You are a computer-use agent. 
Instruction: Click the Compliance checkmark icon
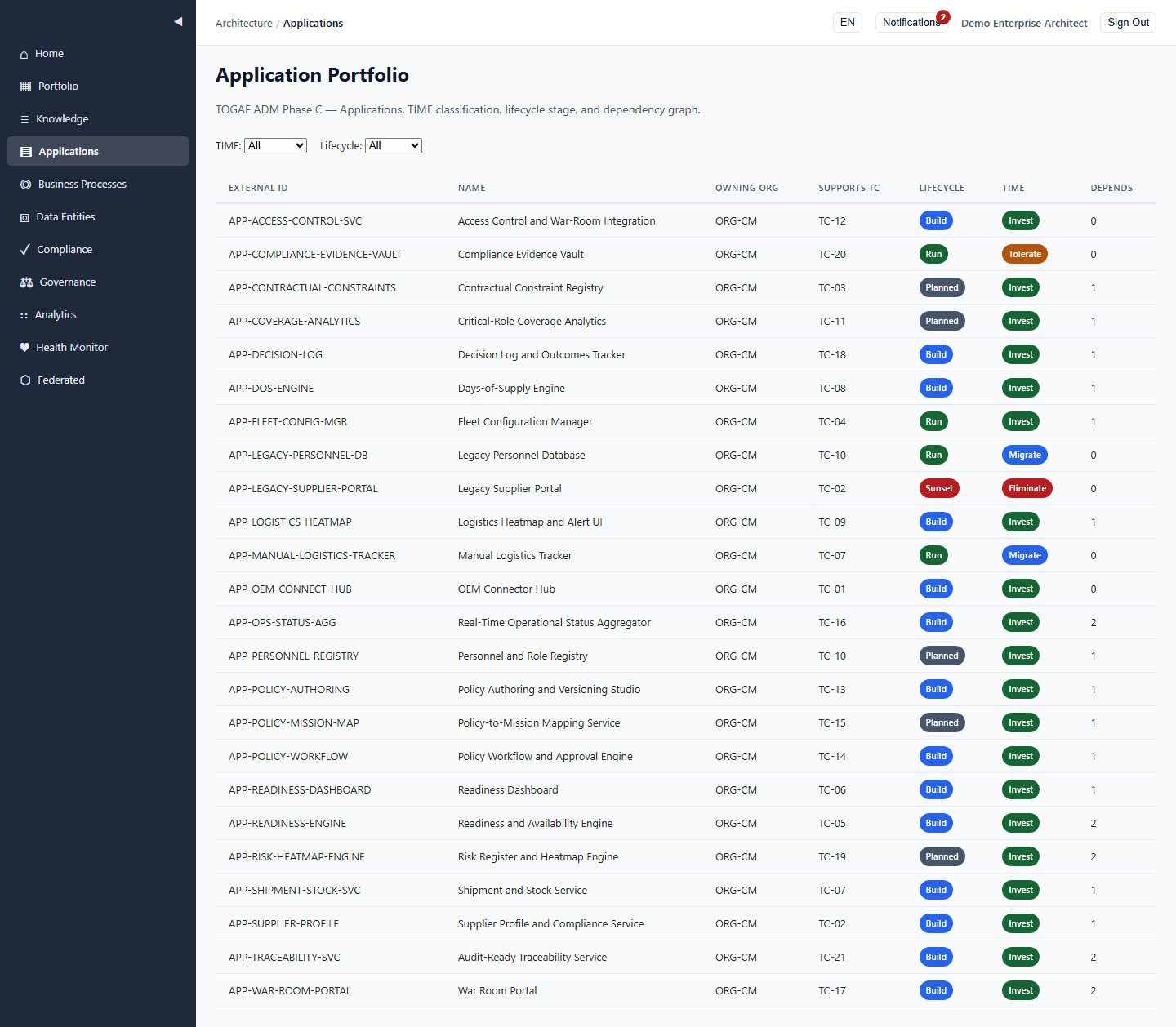pos(25,250)
